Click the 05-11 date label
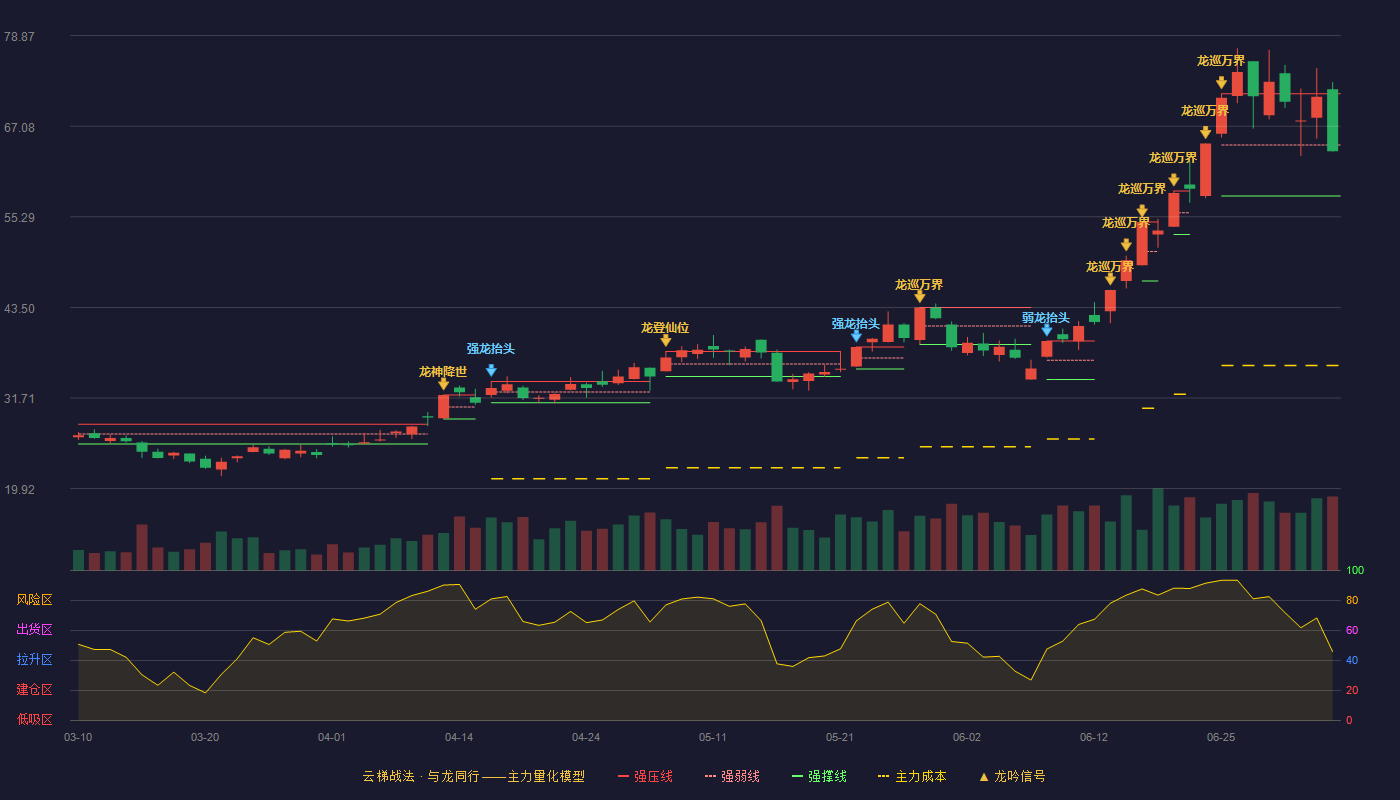Viewport: 1400px width, 800px height. (713, 737)
